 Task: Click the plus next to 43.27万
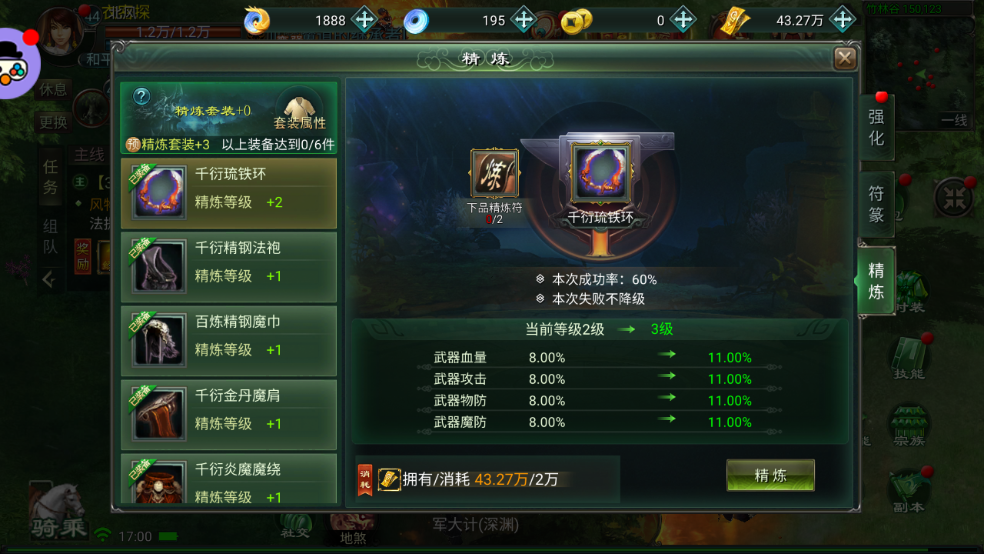843,20
